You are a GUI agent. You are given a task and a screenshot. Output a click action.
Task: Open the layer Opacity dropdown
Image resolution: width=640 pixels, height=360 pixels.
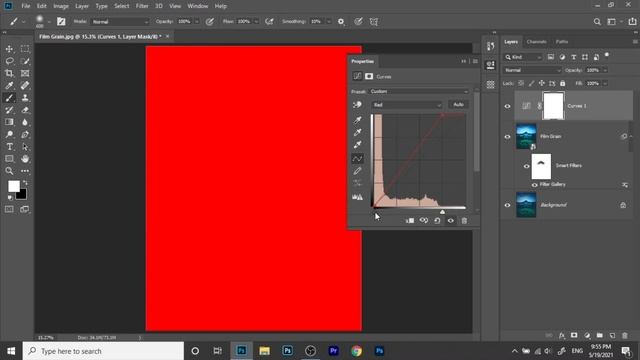(x=605, y=70)
